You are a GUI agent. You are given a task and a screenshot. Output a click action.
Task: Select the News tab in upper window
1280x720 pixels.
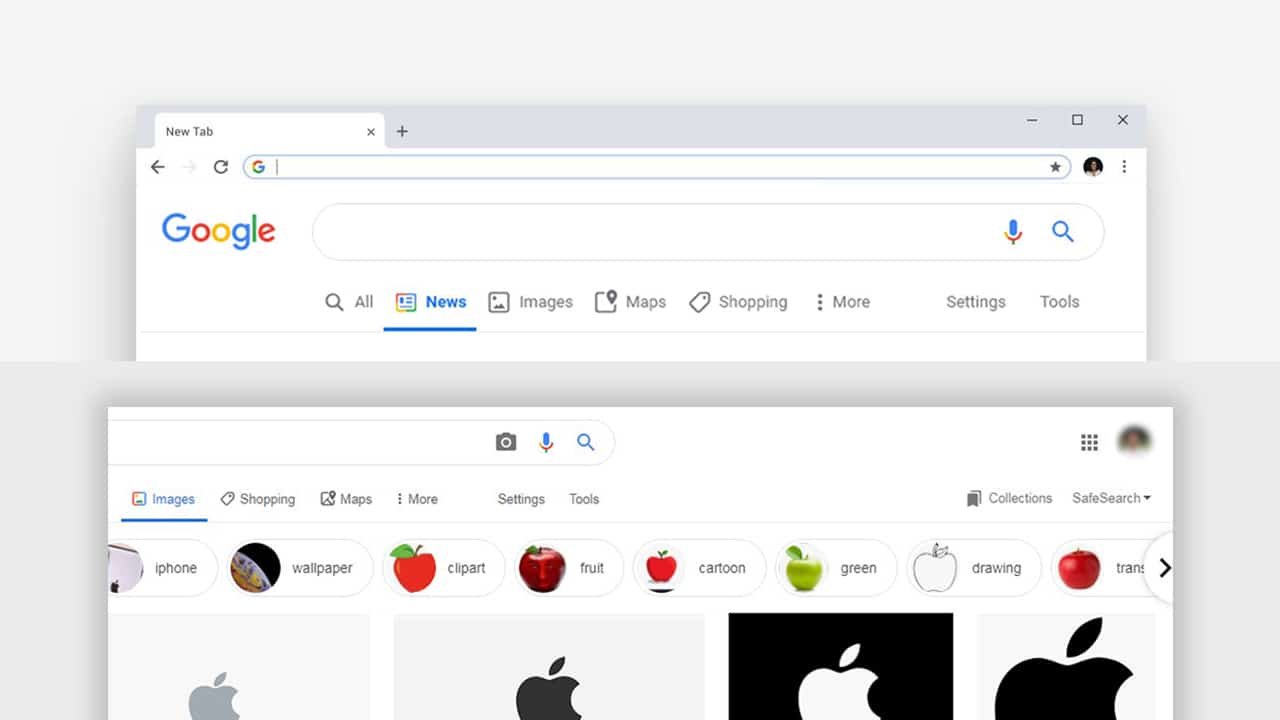pyautogui.click(x=431, y=302)
